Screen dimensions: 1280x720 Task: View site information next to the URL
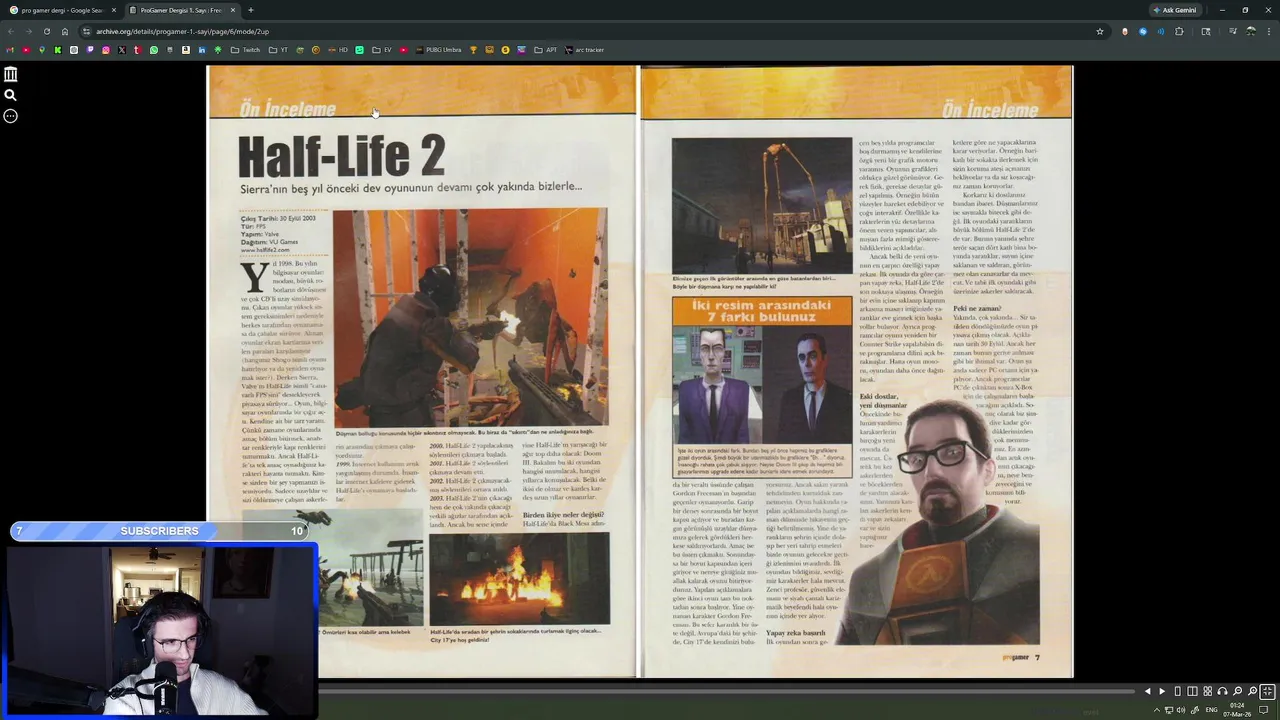click(87, 31)
